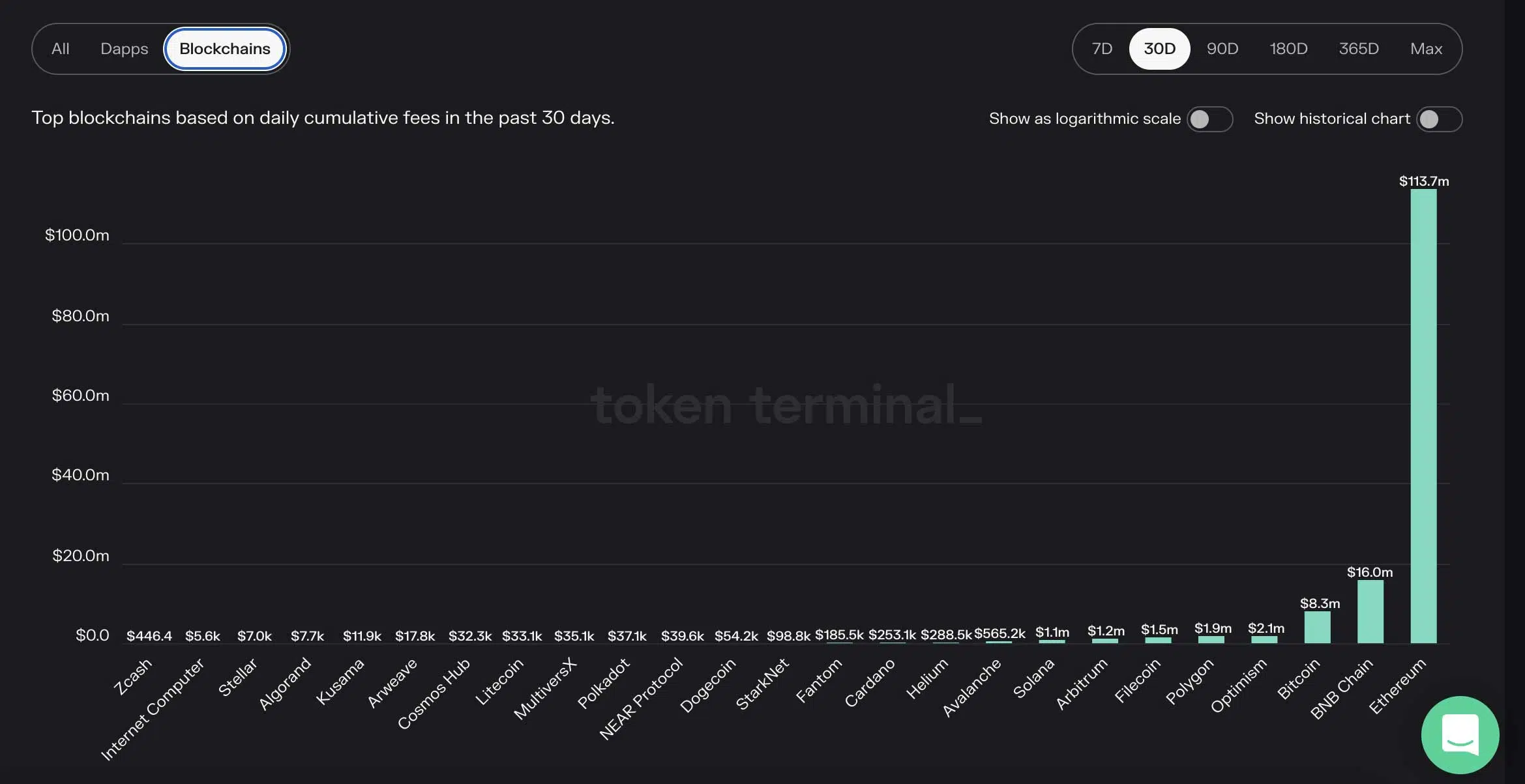Image resolution: width=1525 pixels, height=784 pixels.
Task: Switch to the All tab
Action: click(61, 48)
